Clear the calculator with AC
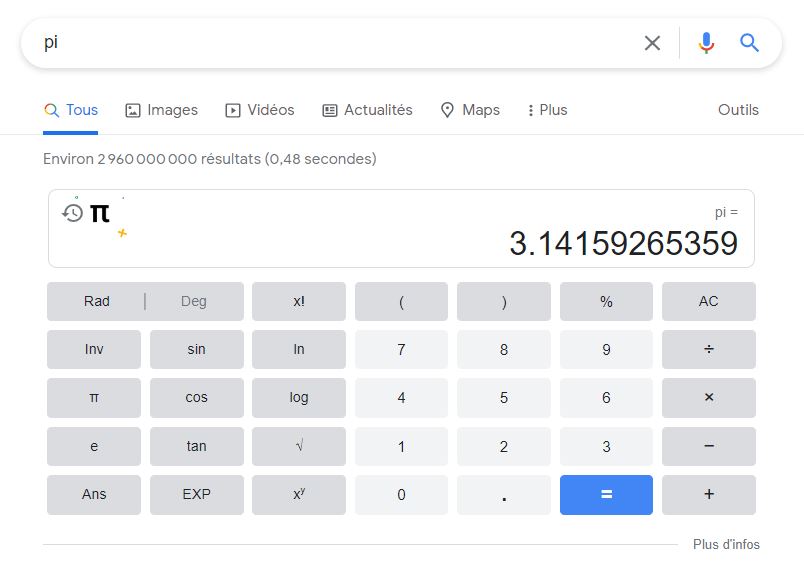Image resolution: width=804 pixels, height=566 pixels. tap(709, 301)
